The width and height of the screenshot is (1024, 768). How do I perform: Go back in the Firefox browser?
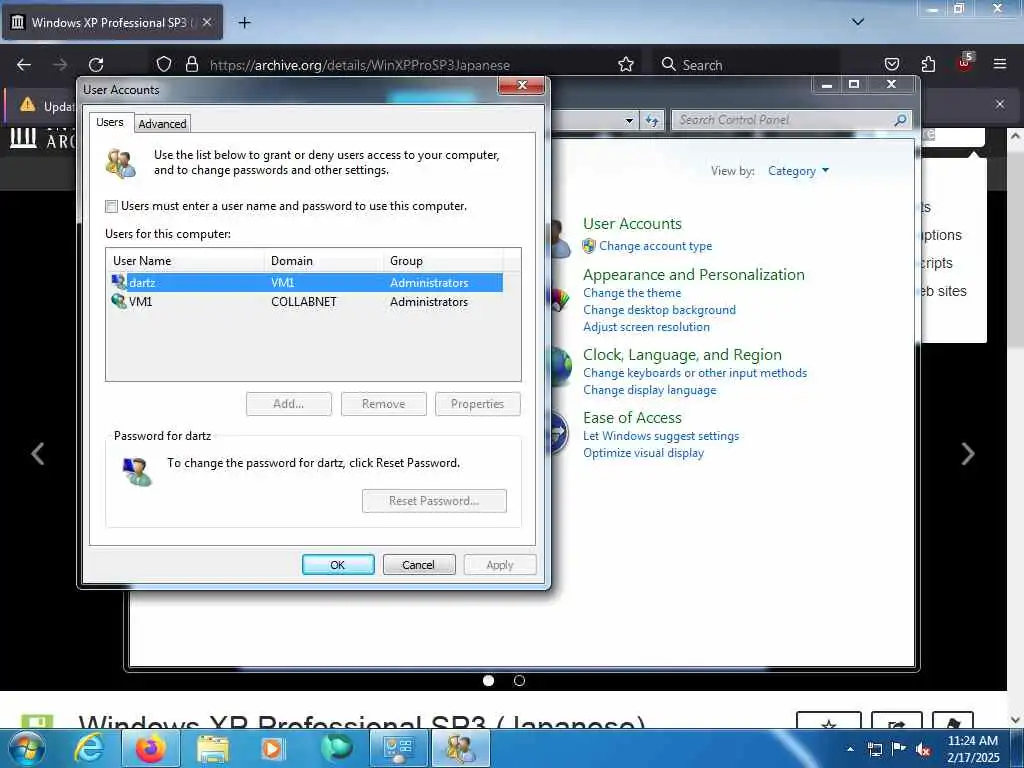pyautogui.click(x=24, y=65)
